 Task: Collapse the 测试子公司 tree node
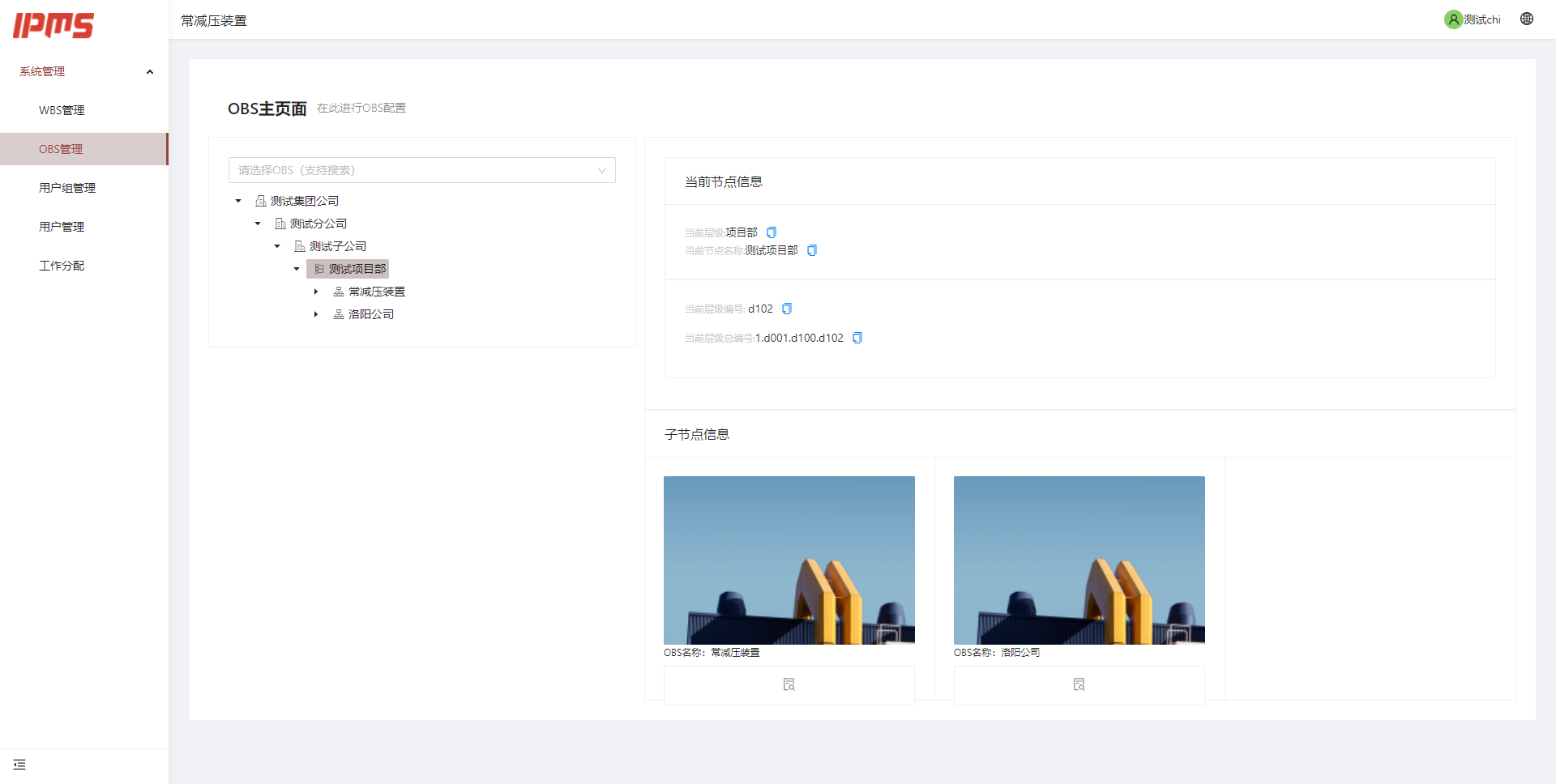point(277,246)
